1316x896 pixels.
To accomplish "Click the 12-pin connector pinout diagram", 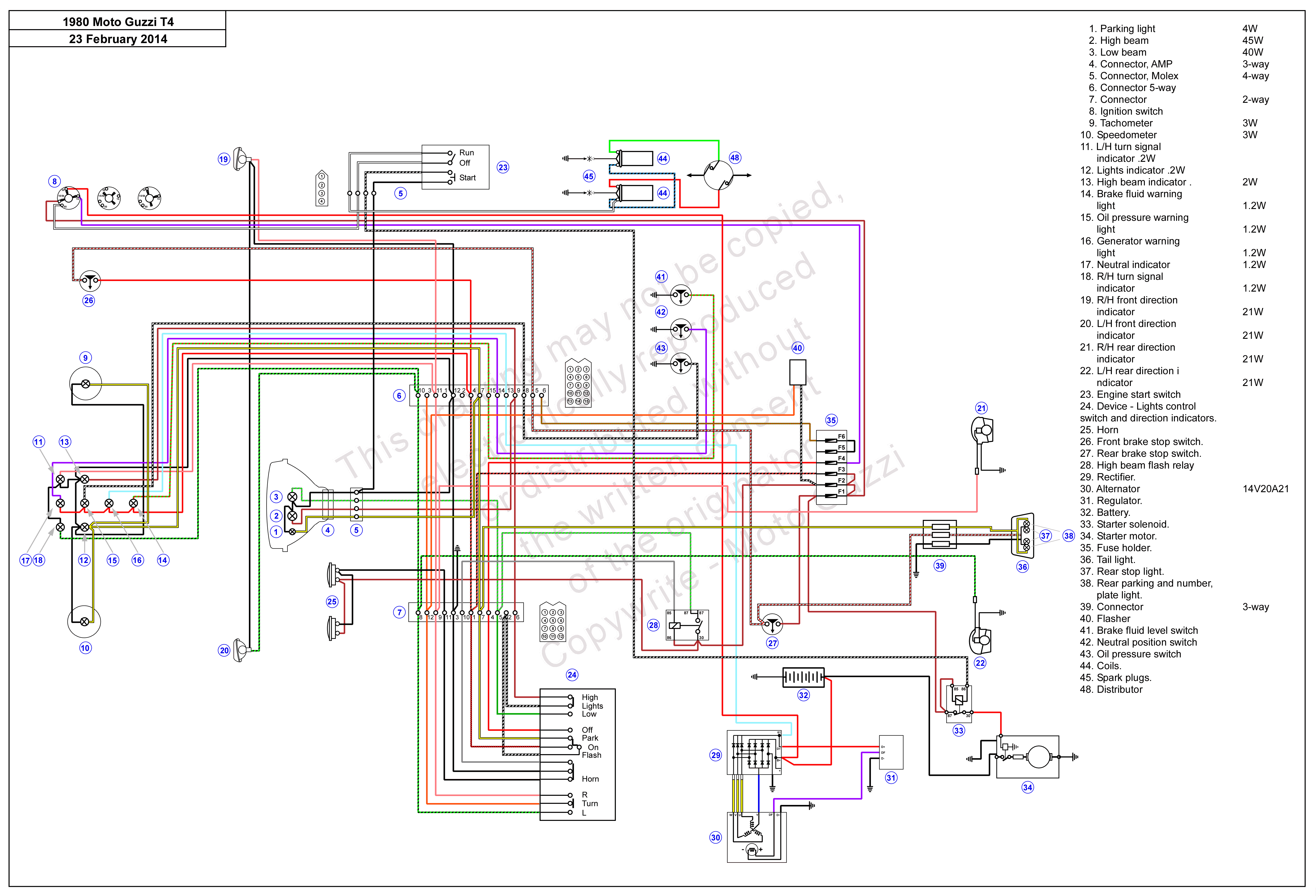I will pos(553,622).
